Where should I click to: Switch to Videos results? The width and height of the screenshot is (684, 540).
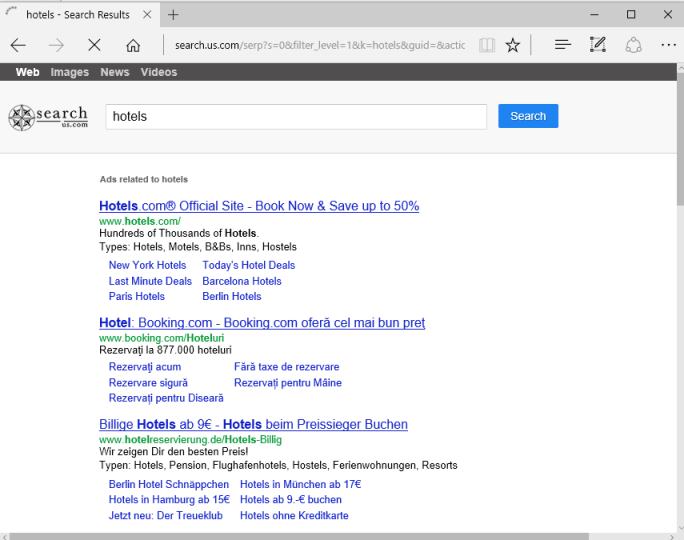tap(159, 72)
